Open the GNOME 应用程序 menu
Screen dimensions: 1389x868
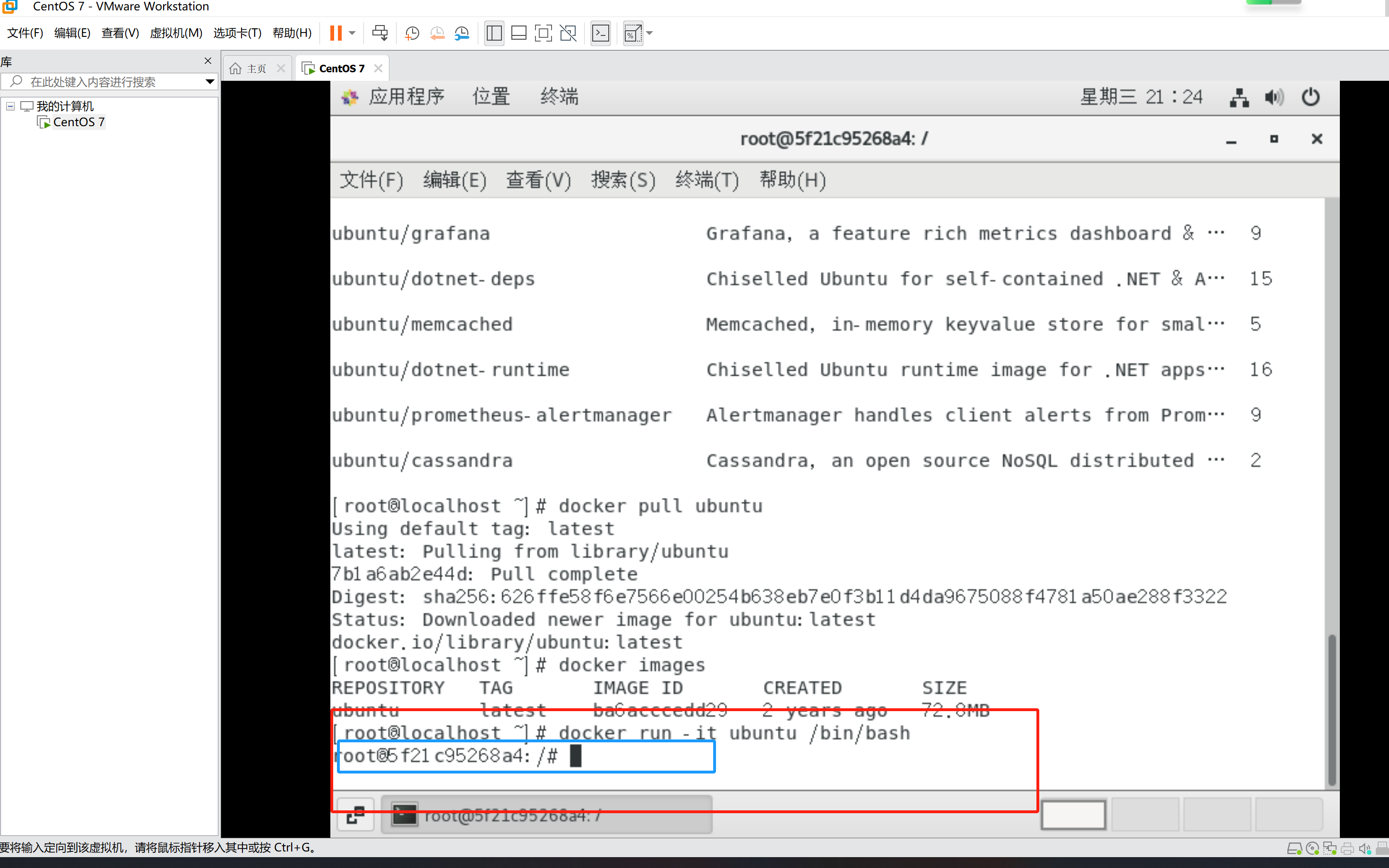pyautogui.click(x=406, y=96)
